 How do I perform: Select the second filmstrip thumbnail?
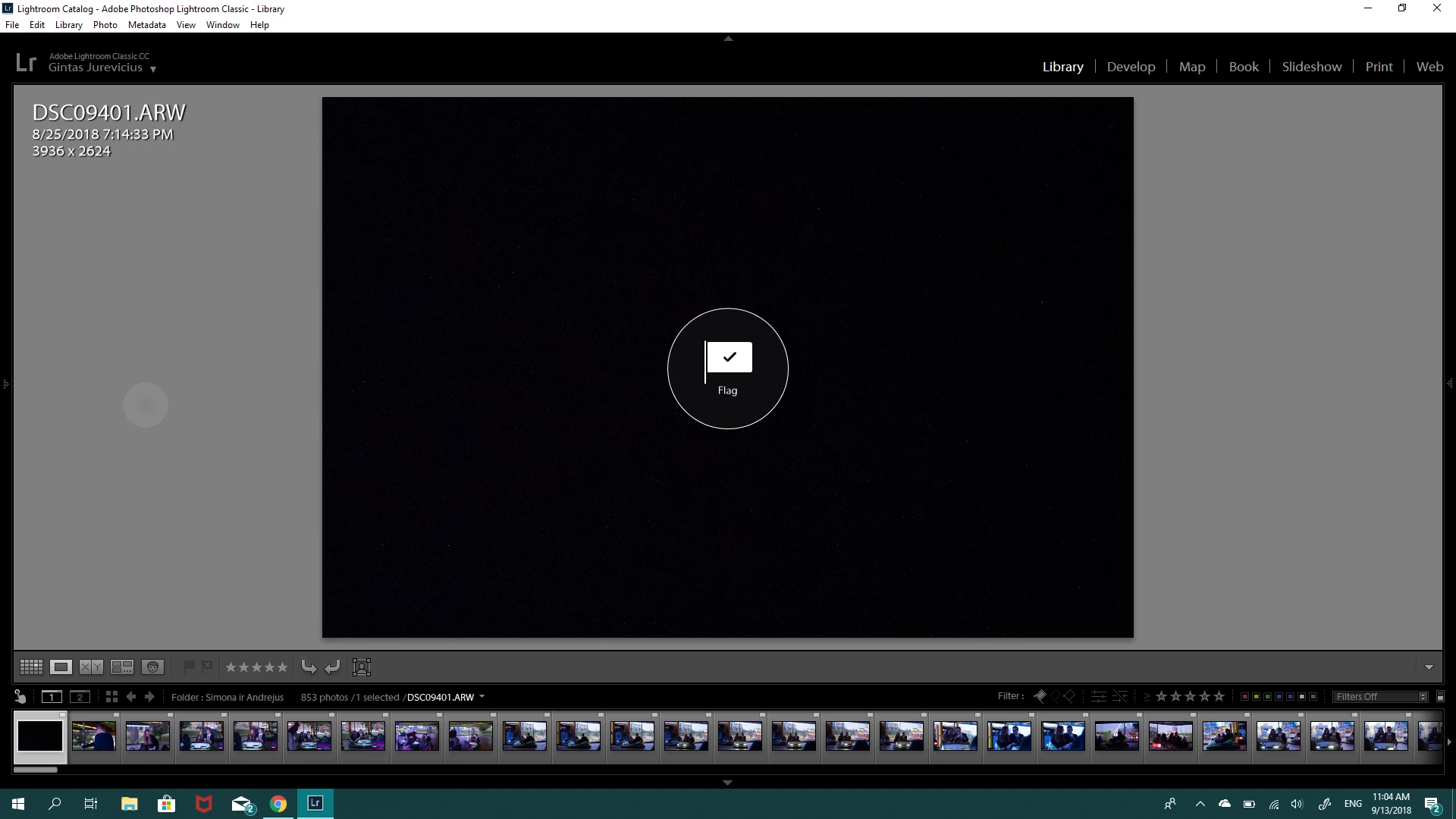tap(94, 736)
